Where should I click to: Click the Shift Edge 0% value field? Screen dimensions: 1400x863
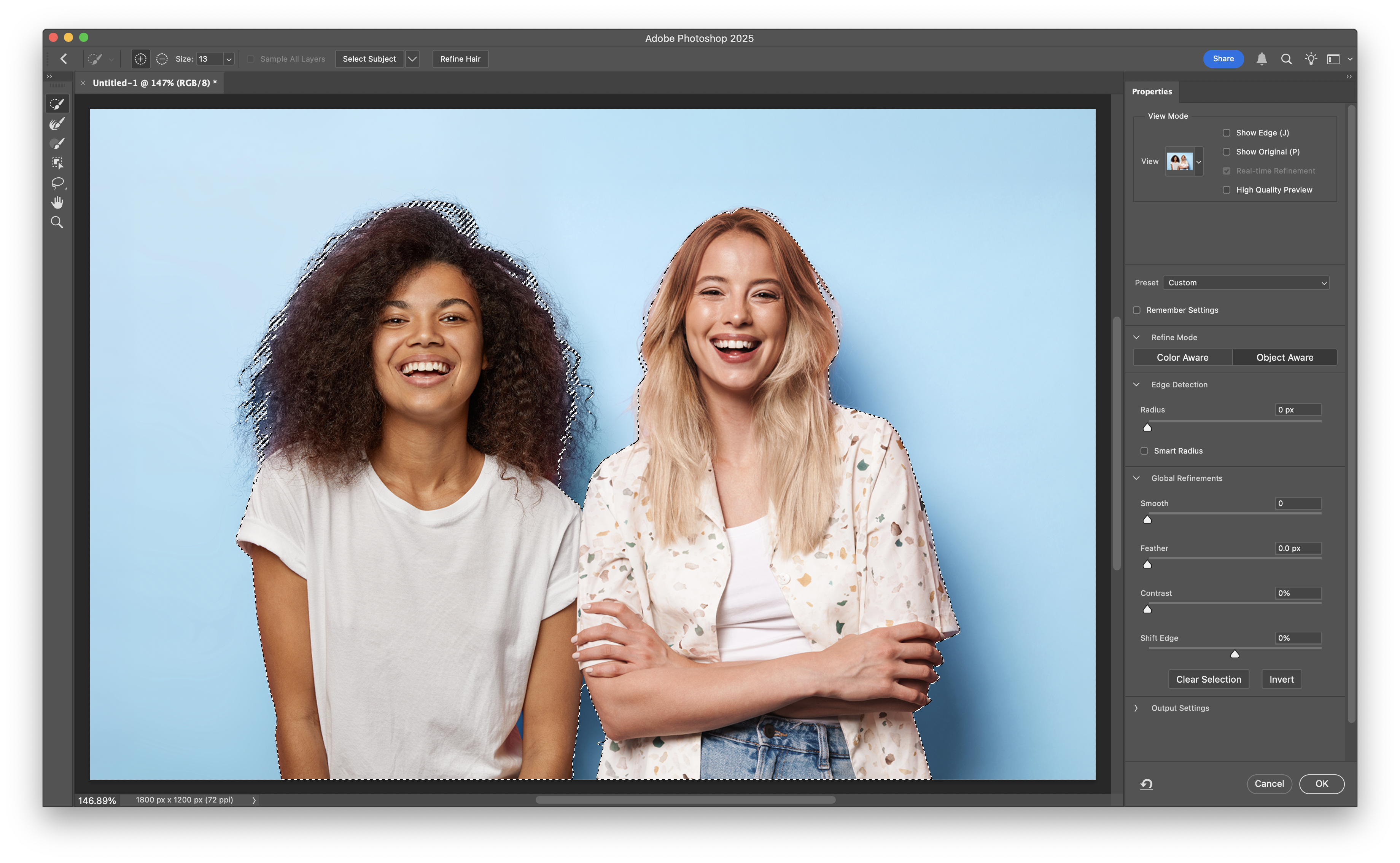point(1298,638)
